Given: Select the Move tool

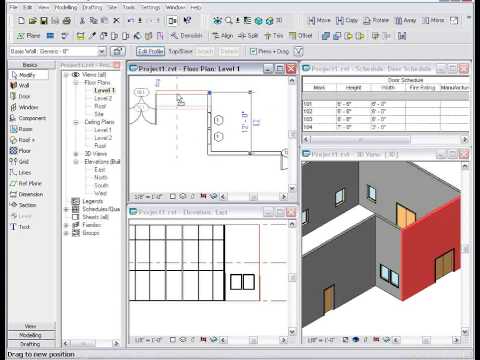Looking at the screenshot, I should [x=319, y=21].
